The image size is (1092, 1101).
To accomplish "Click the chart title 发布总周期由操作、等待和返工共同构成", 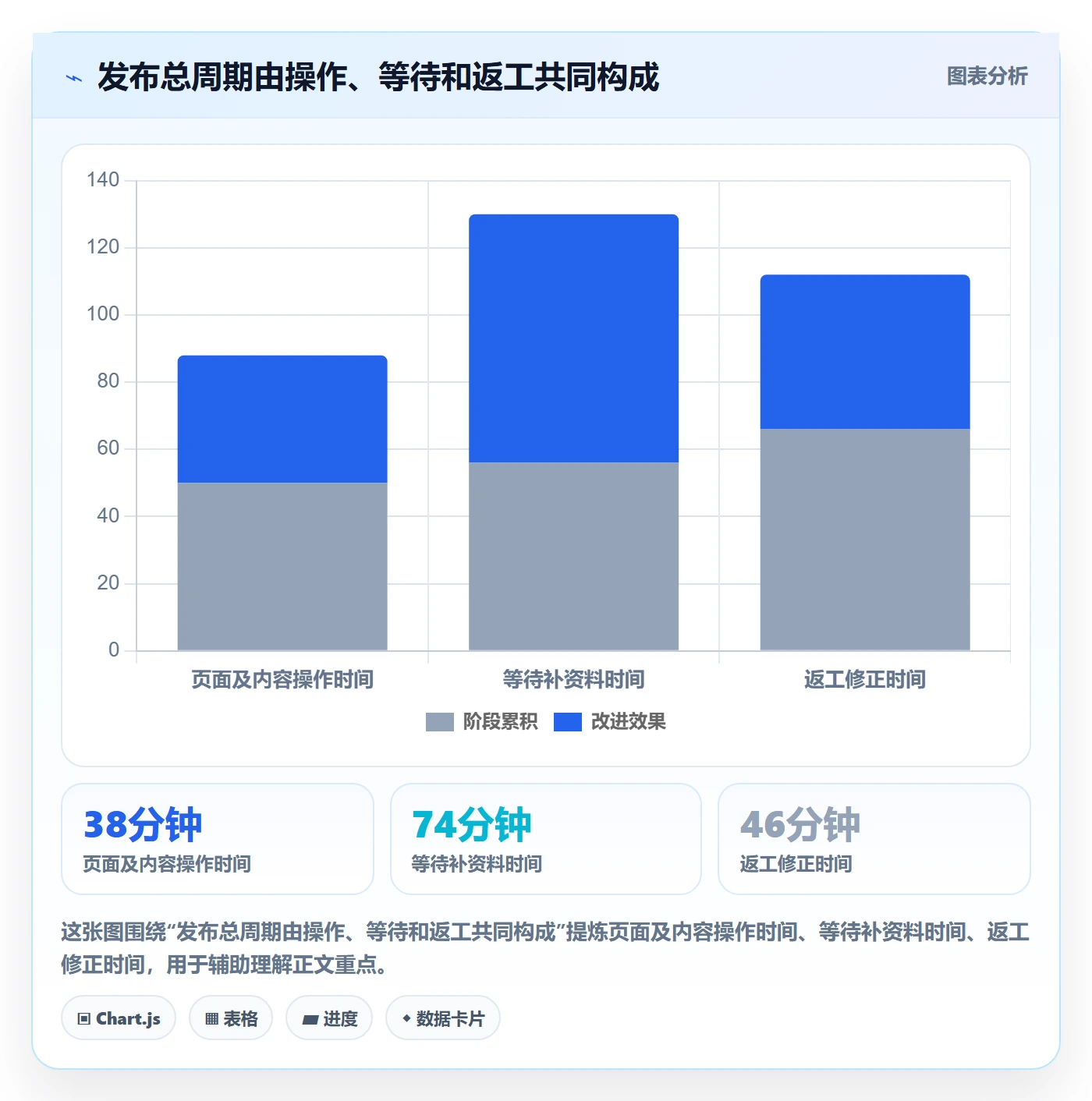I will point(378,77).
